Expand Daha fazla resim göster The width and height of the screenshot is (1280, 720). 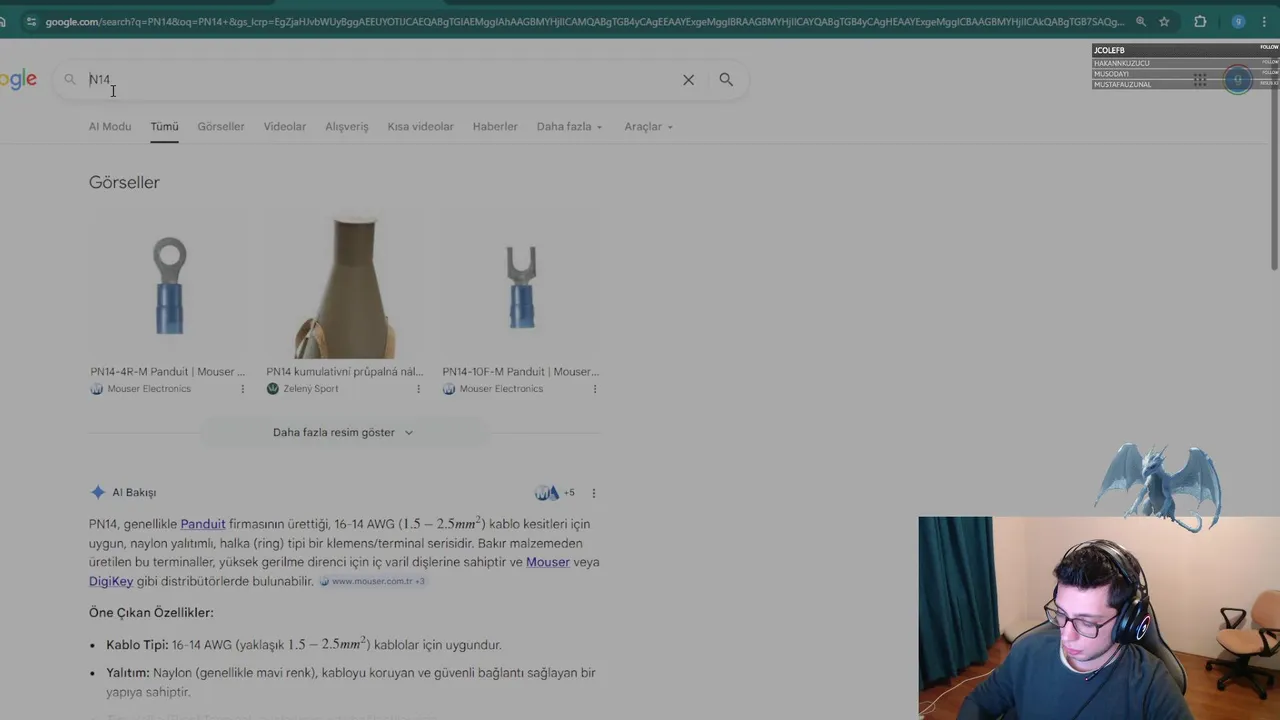click(343, 433)
